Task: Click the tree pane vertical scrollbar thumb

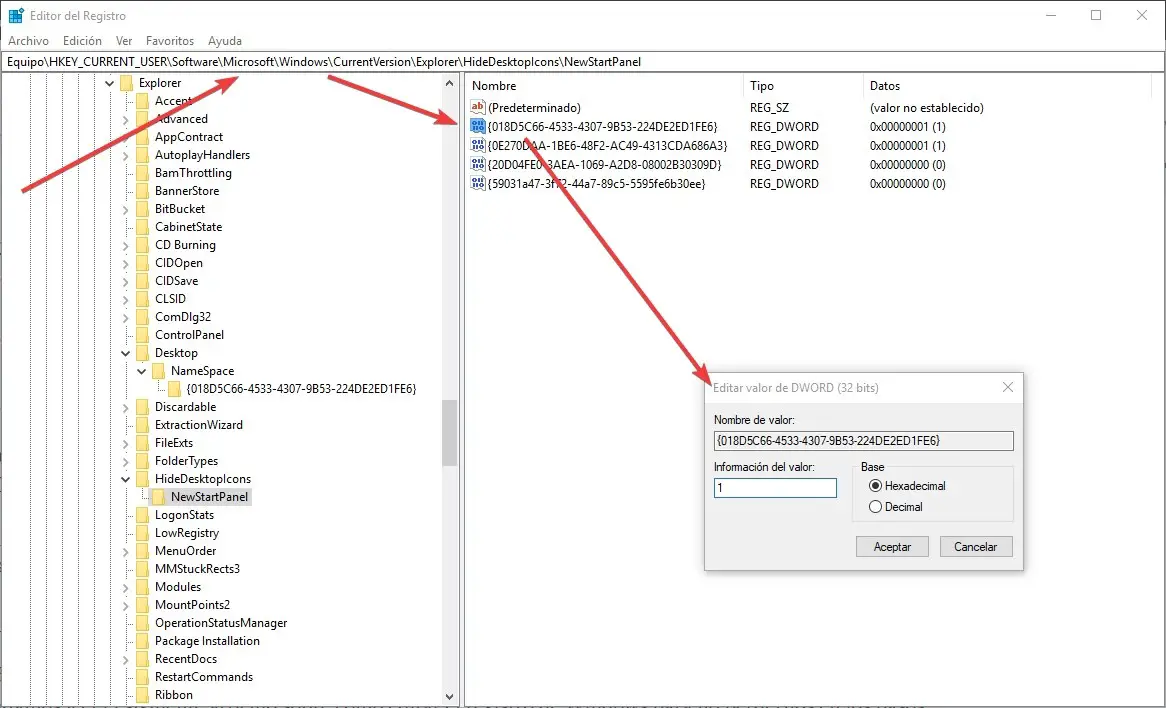Action: pyautogui.click(x=449, y=433)
